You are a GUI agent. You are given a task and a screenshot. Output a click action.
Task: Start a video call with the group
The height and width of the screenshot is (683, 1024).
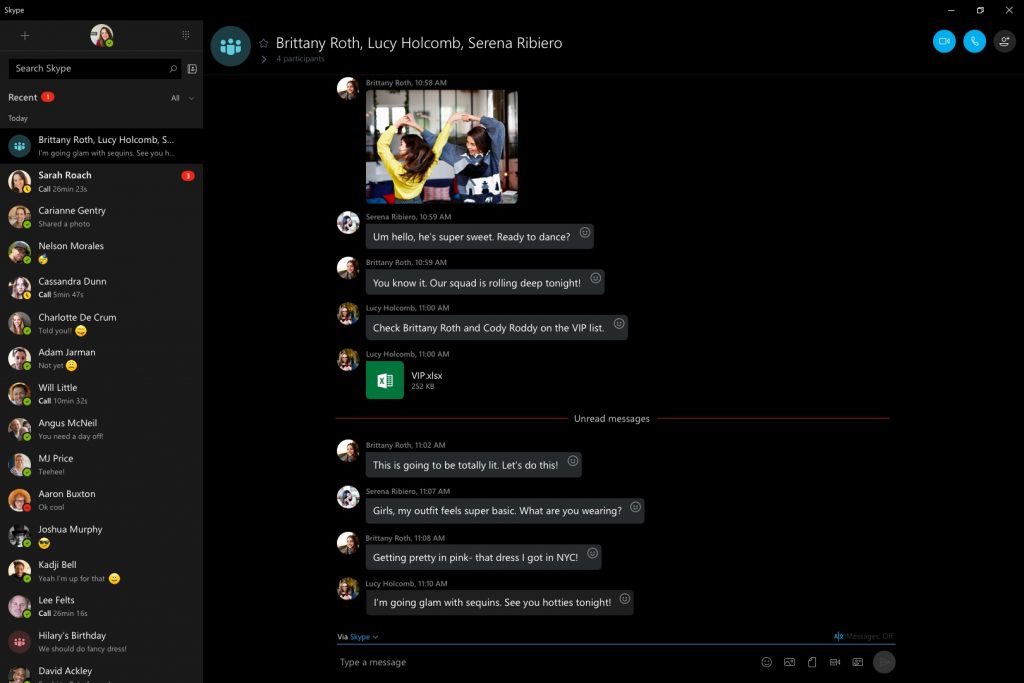click(x=943, y=41)
